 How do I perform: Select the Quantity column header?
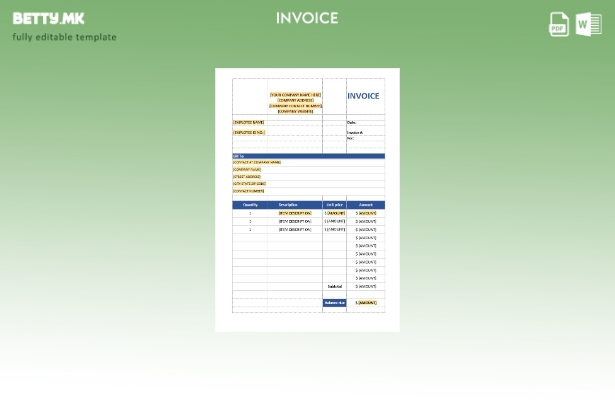(250, 205)
